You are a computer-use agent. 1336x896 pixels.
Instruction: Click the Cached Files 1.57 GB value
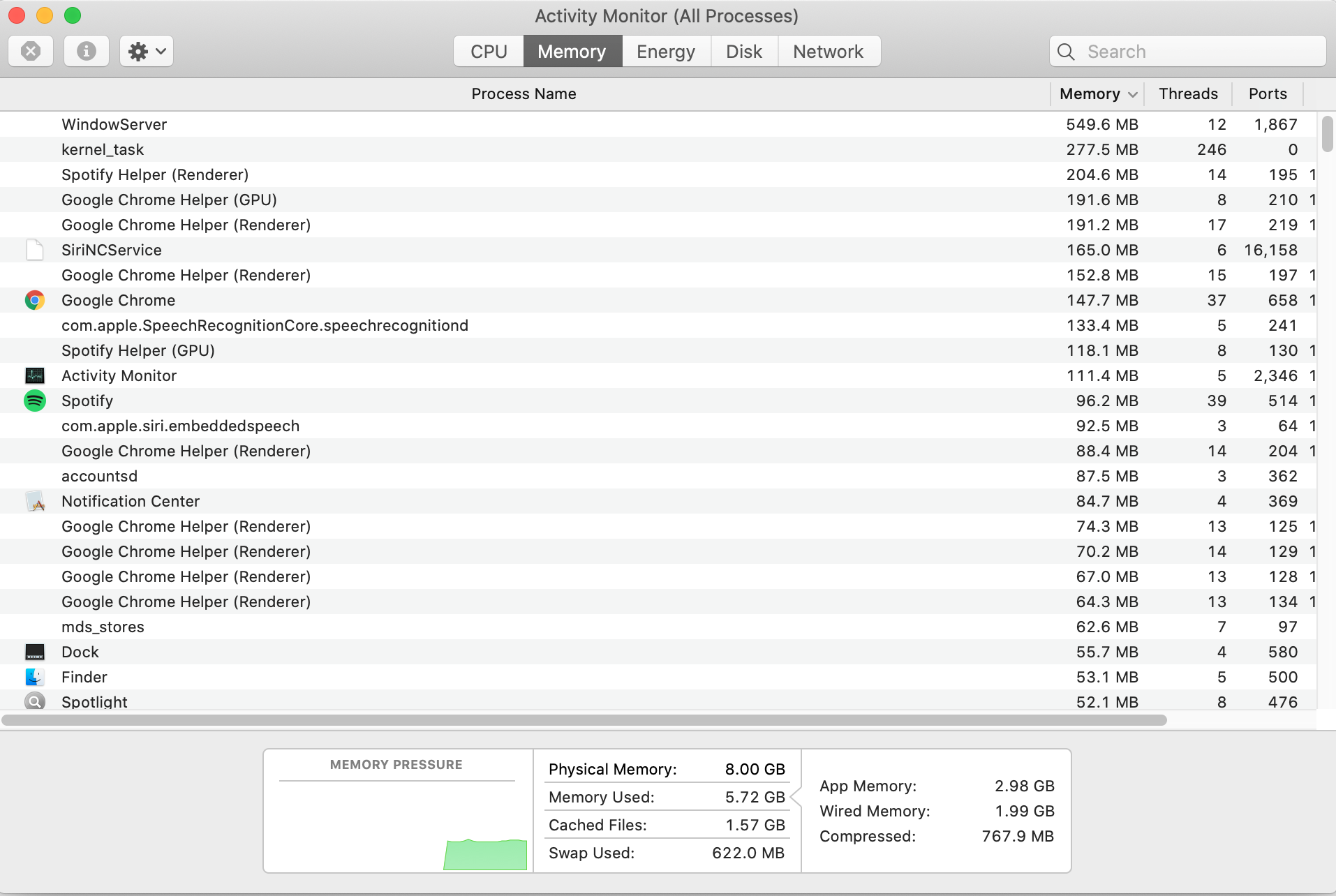755,825
